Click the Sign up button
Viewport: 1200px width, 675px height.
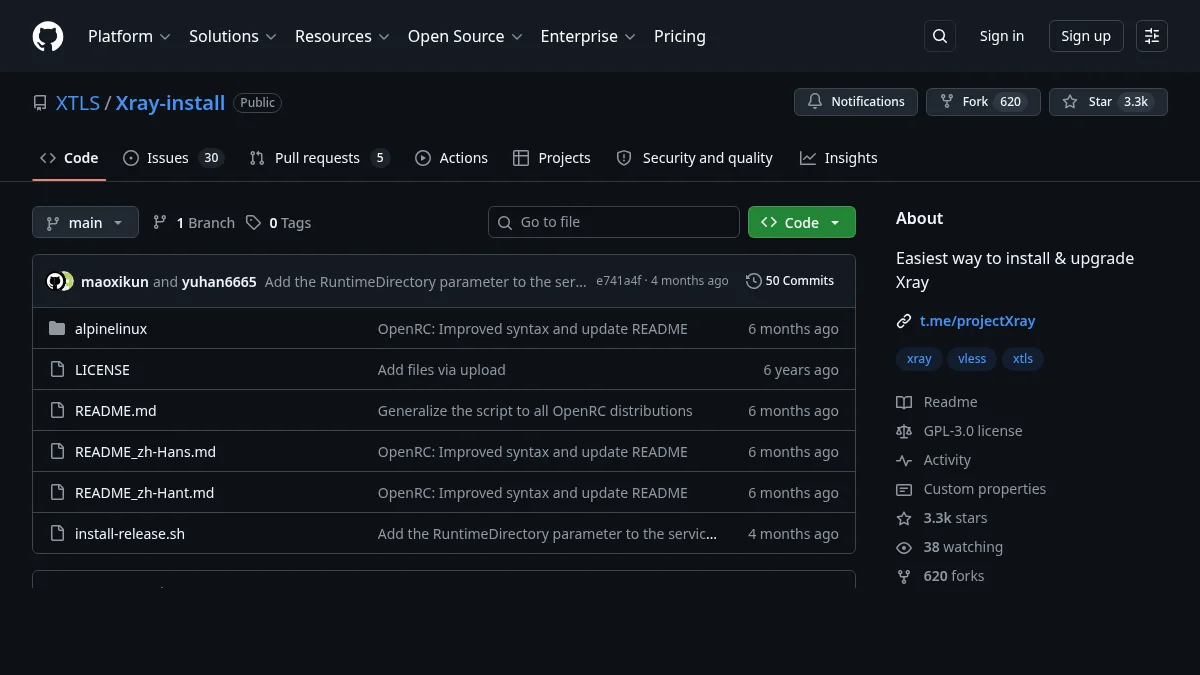(1086, 36)
